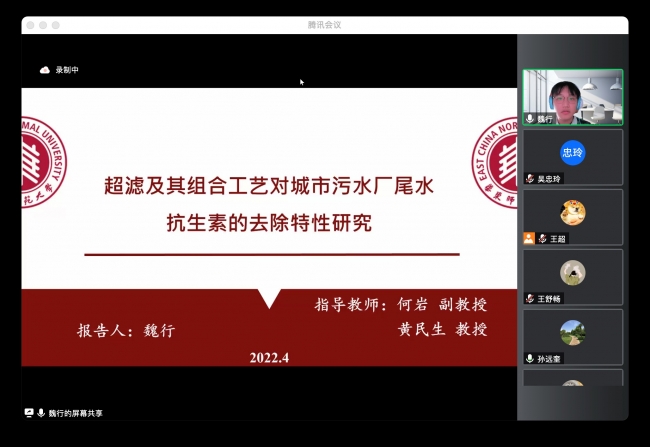Image resolution: width=650 pixels, height=447 pixels.
Task: Select 吴忠玲's participant tile
Action: point(572,158)
